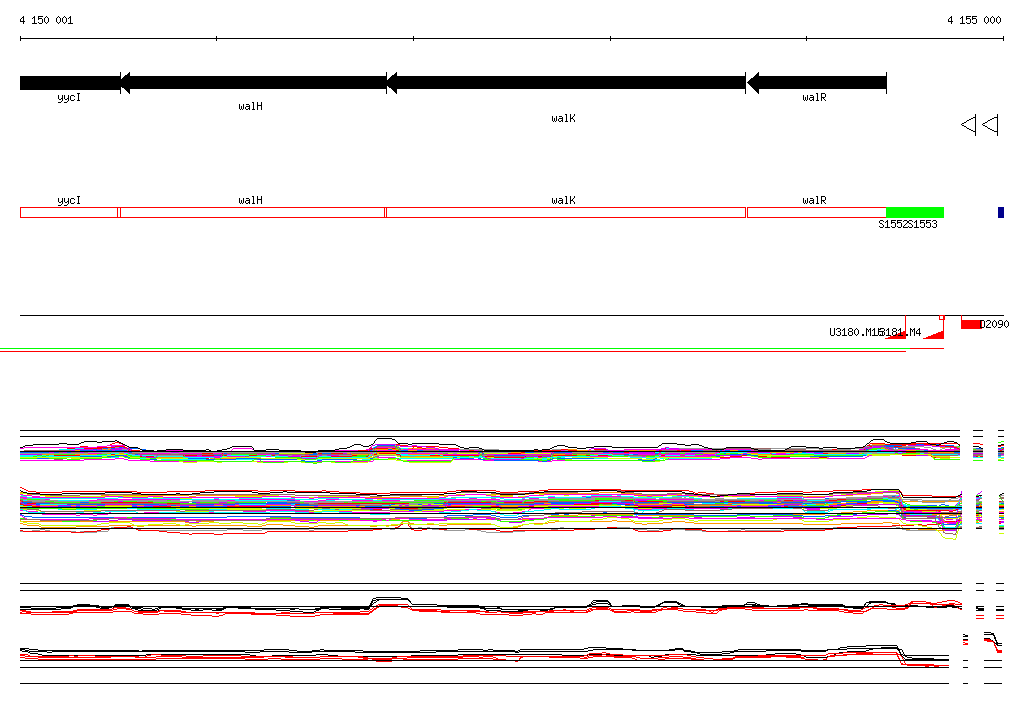This screenshot has width=1024, height=714.
Task: Click the 4 150 001 coordinate label
Action: (x=46, y=20)
